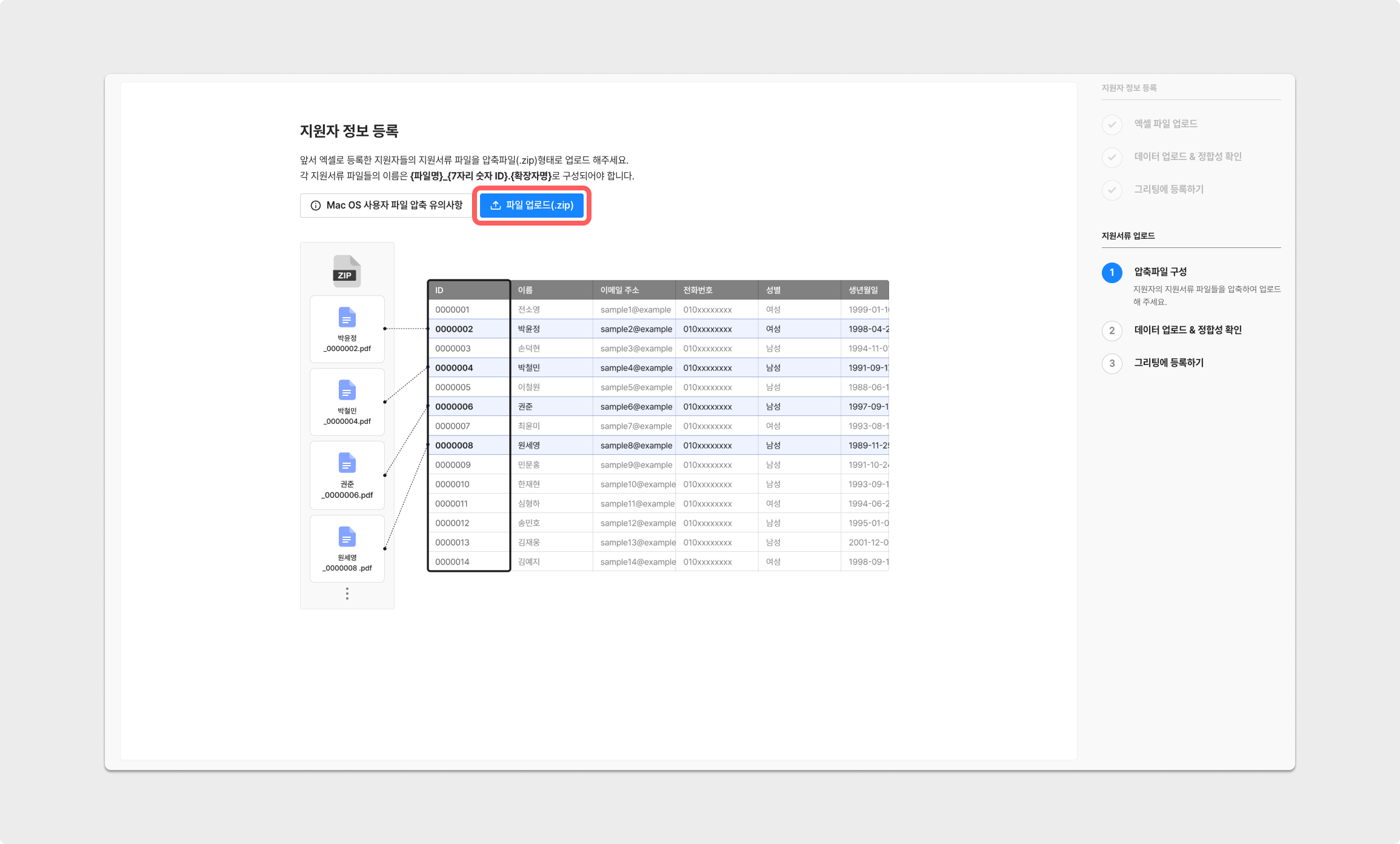Image resolution: width=1400 pixels, height=844 pixels.
Task: Open Mac OS 사용자 파일 압축 유의사항
Action: pos(394,206)
